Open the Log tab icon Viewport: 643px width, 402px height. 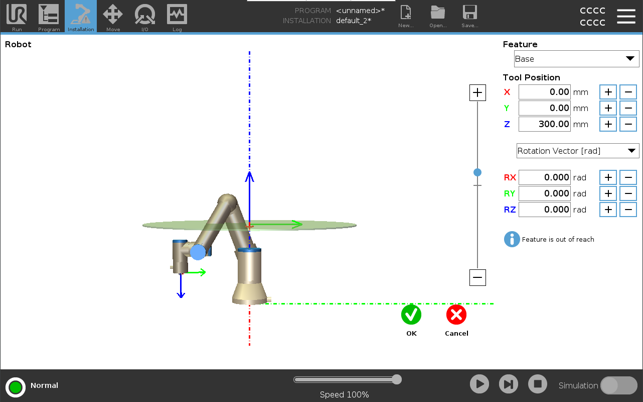click(176, 16)
